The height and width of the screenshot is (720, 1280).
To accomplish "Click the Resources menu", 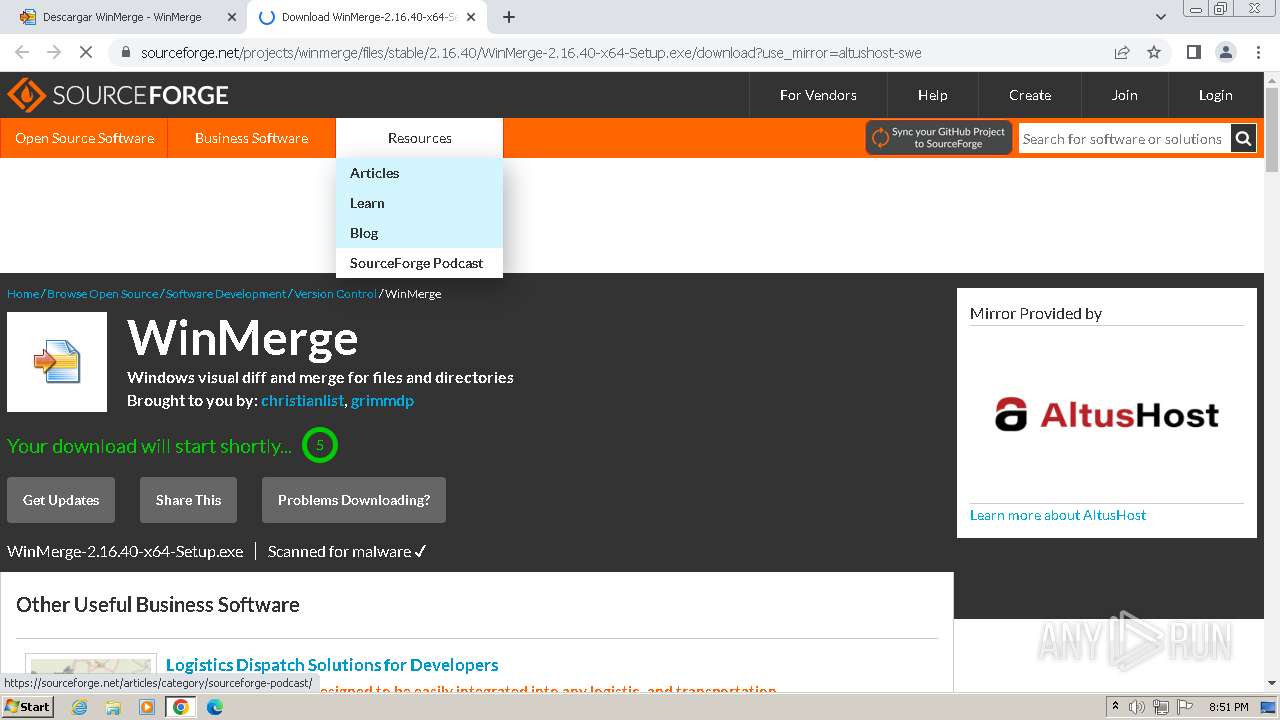I will 419,138.
